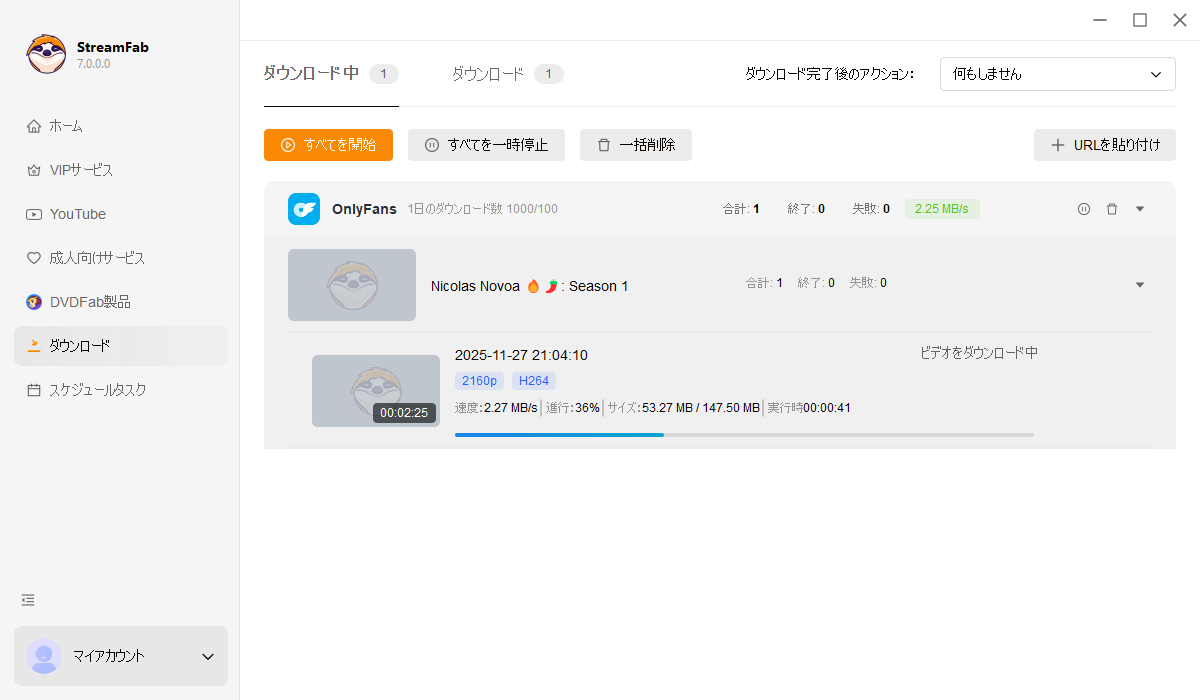
Task: Open 成人向けサービス in the sidebar
Action: pyautogui.click(x=96, y=258)
